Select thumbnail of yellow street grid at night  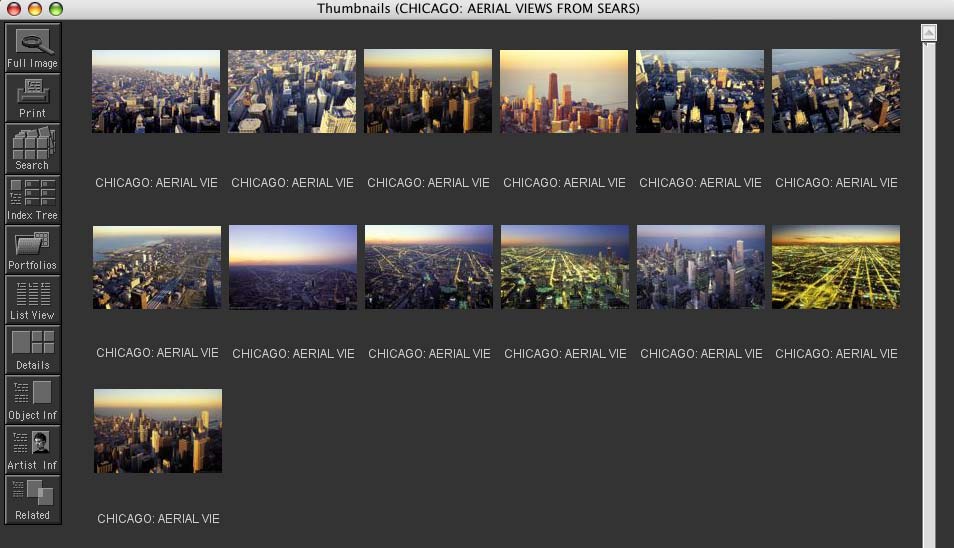click(836, 267)
